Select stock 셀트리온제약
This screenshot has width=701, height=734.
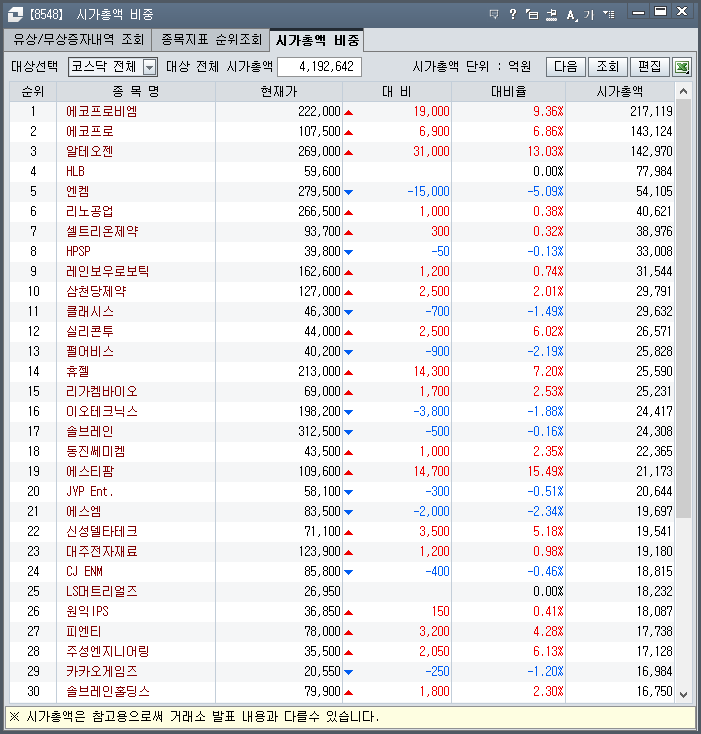point(102,231)
